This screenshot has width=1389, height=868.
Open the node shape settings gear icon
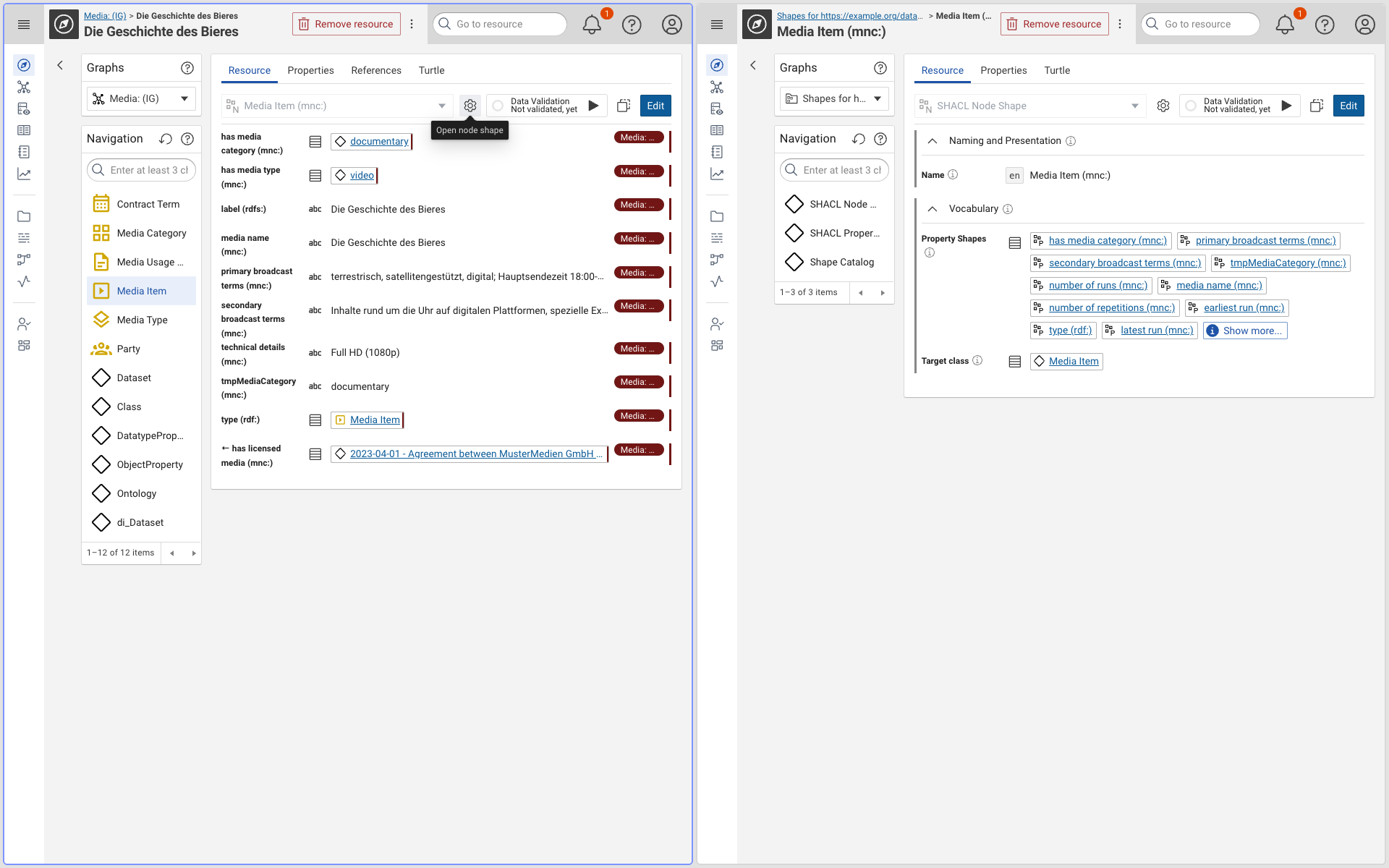tap(470, 106)
